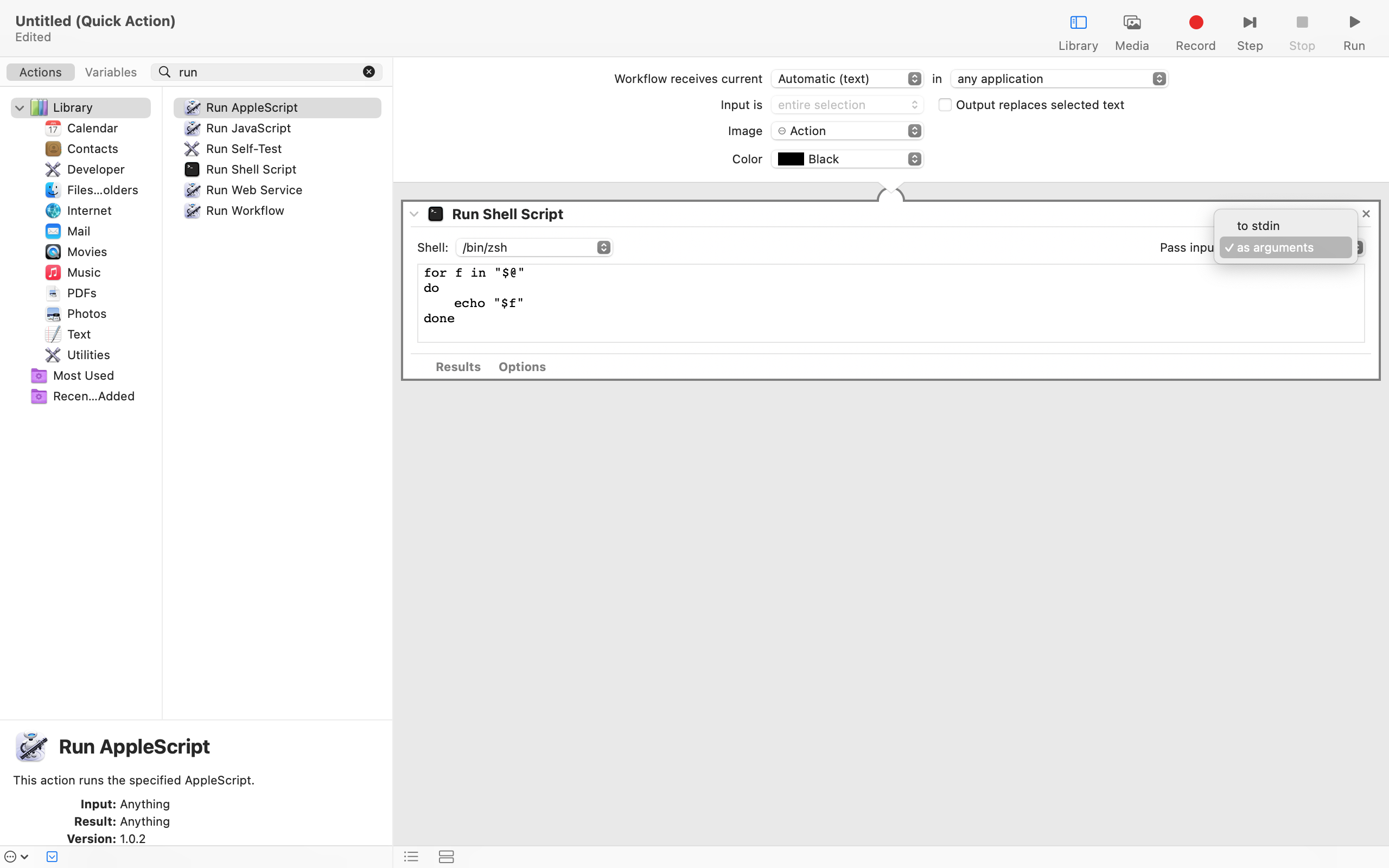
Task: Clear the search field with the x button
Action: click(x=368, y=72)
